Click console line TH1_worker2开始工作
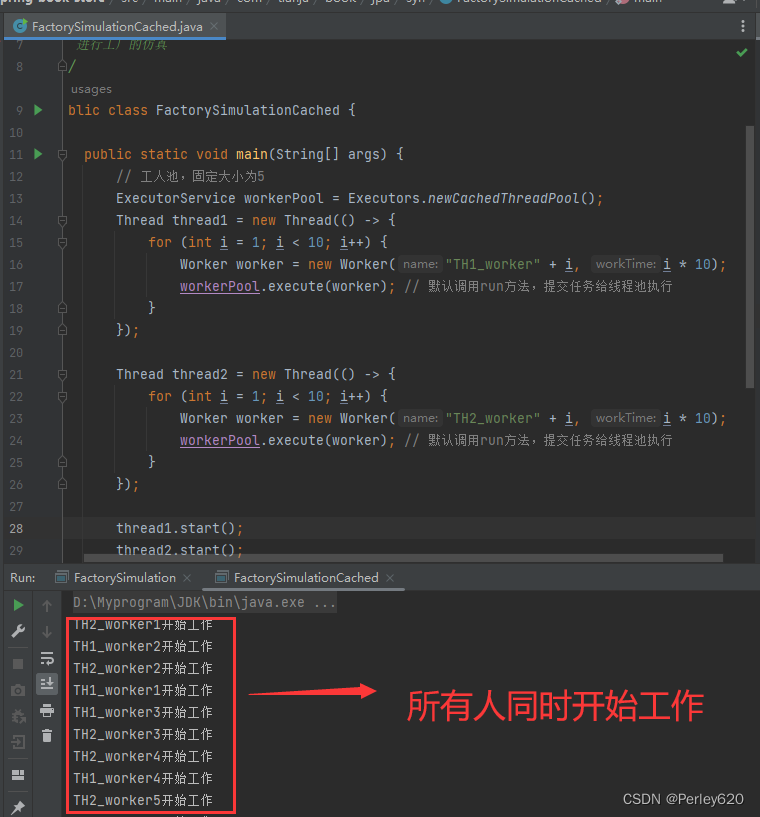 pyautogui.click(x=143, y=646)
